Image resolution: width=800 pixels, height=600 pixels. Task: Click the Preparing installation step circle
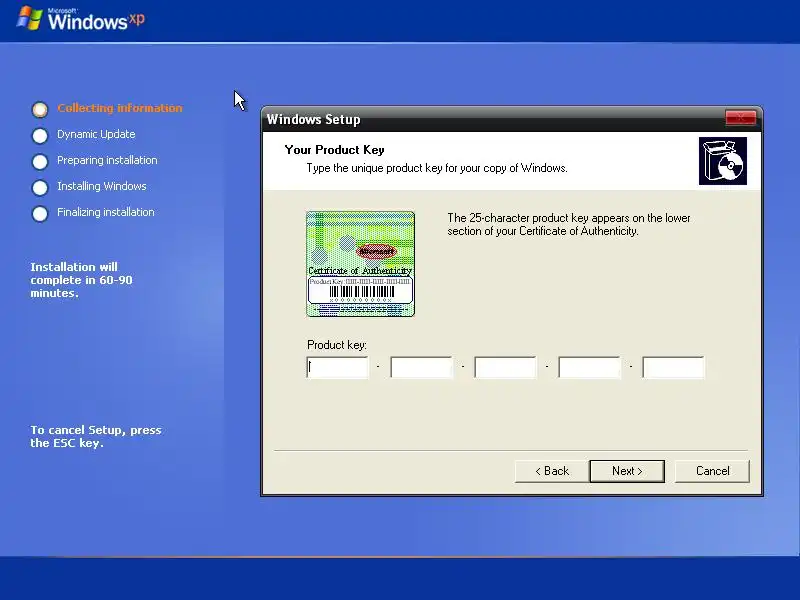pos(40,161)
